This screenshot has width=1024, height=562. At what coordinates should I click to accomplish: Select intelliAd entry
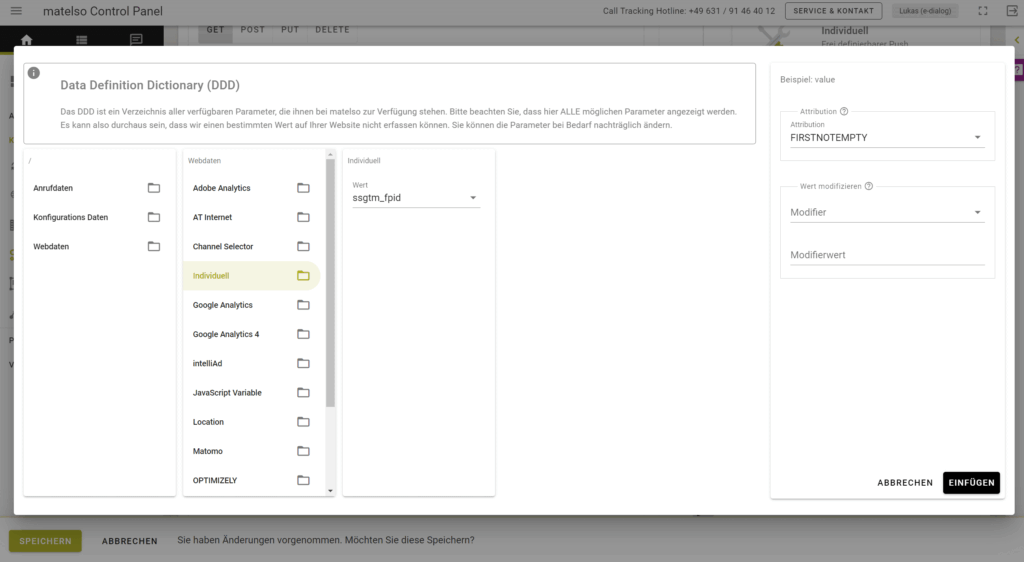tap(251, 364)
